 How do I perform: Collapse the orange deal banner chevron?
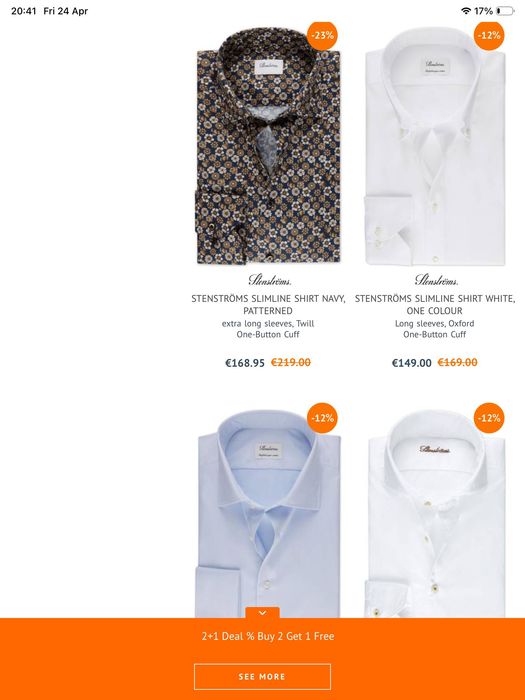[262, 612]
